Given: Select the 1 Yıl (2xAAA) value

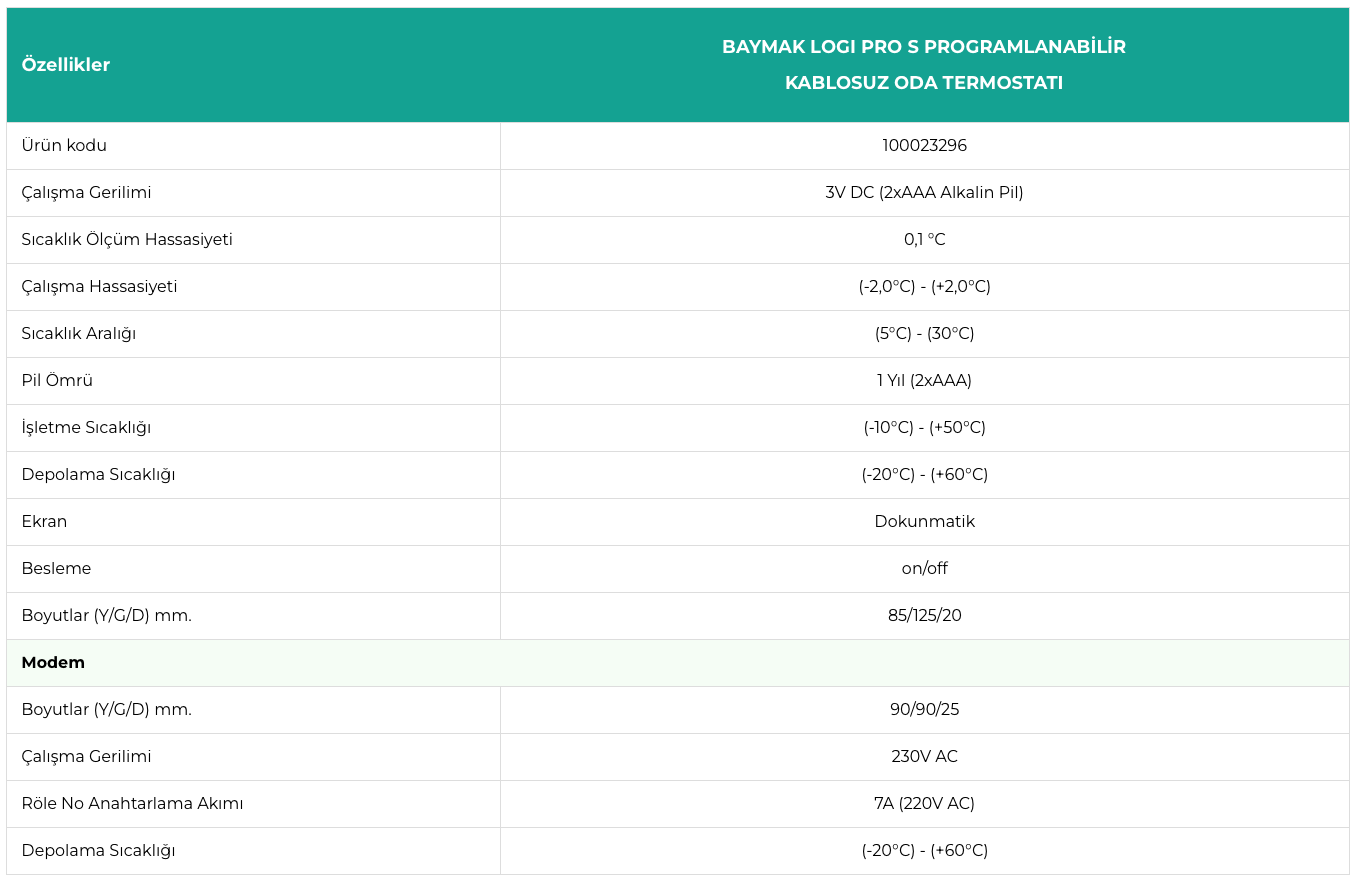Looking at the screenshot, I should [x=924, y=381].
